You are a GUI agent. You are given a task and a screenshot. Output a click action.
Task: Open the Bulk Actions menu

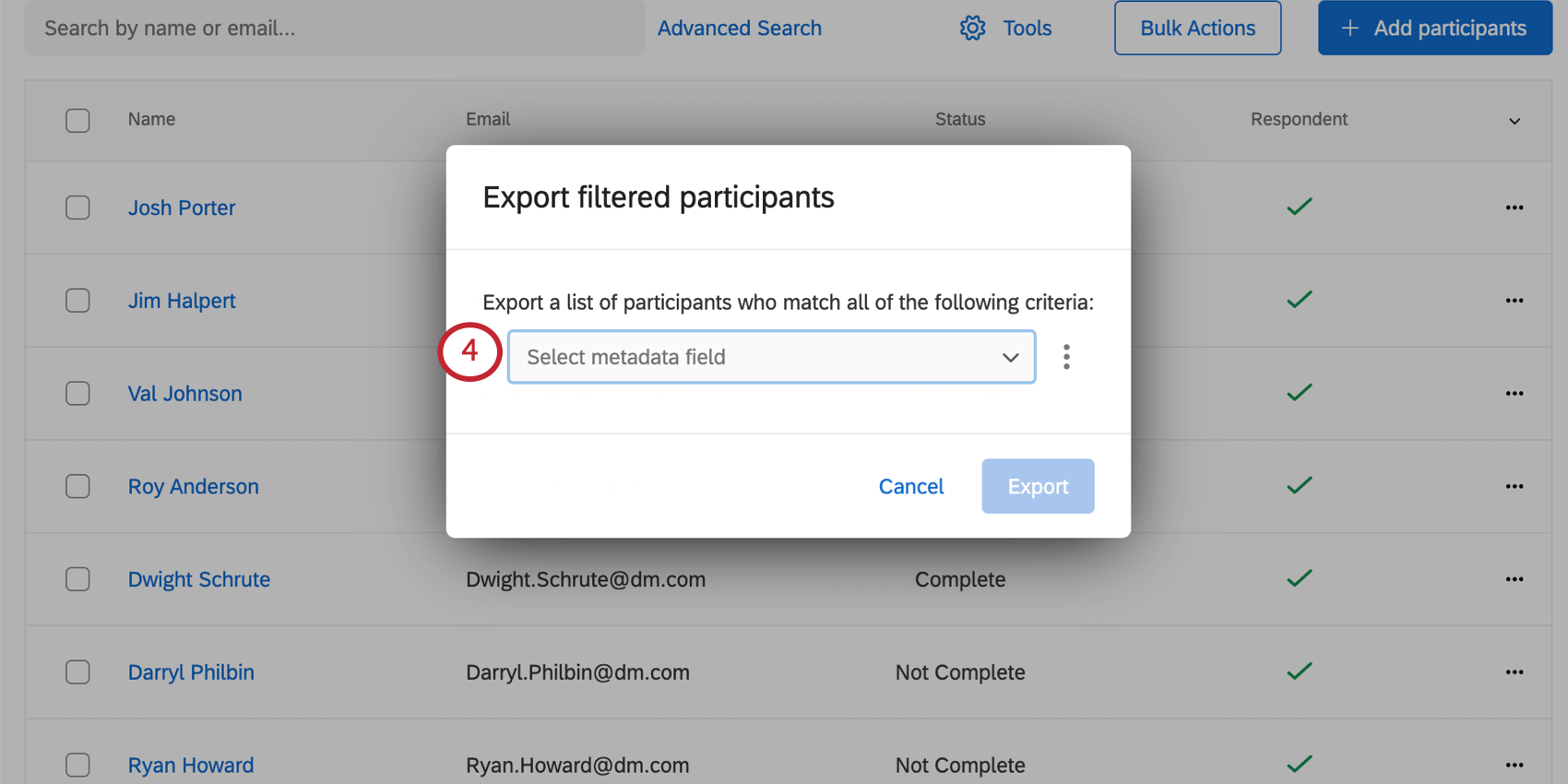pos(1196,28)
